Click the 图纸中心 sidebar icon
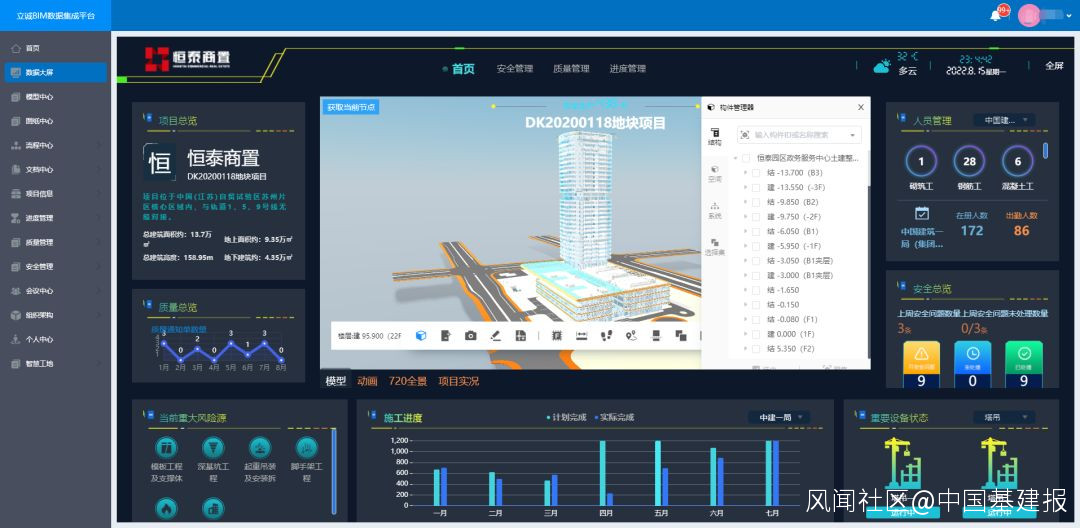Image resolution: width=1080 pixels, height=528 pixels. (x=15, y=121)
